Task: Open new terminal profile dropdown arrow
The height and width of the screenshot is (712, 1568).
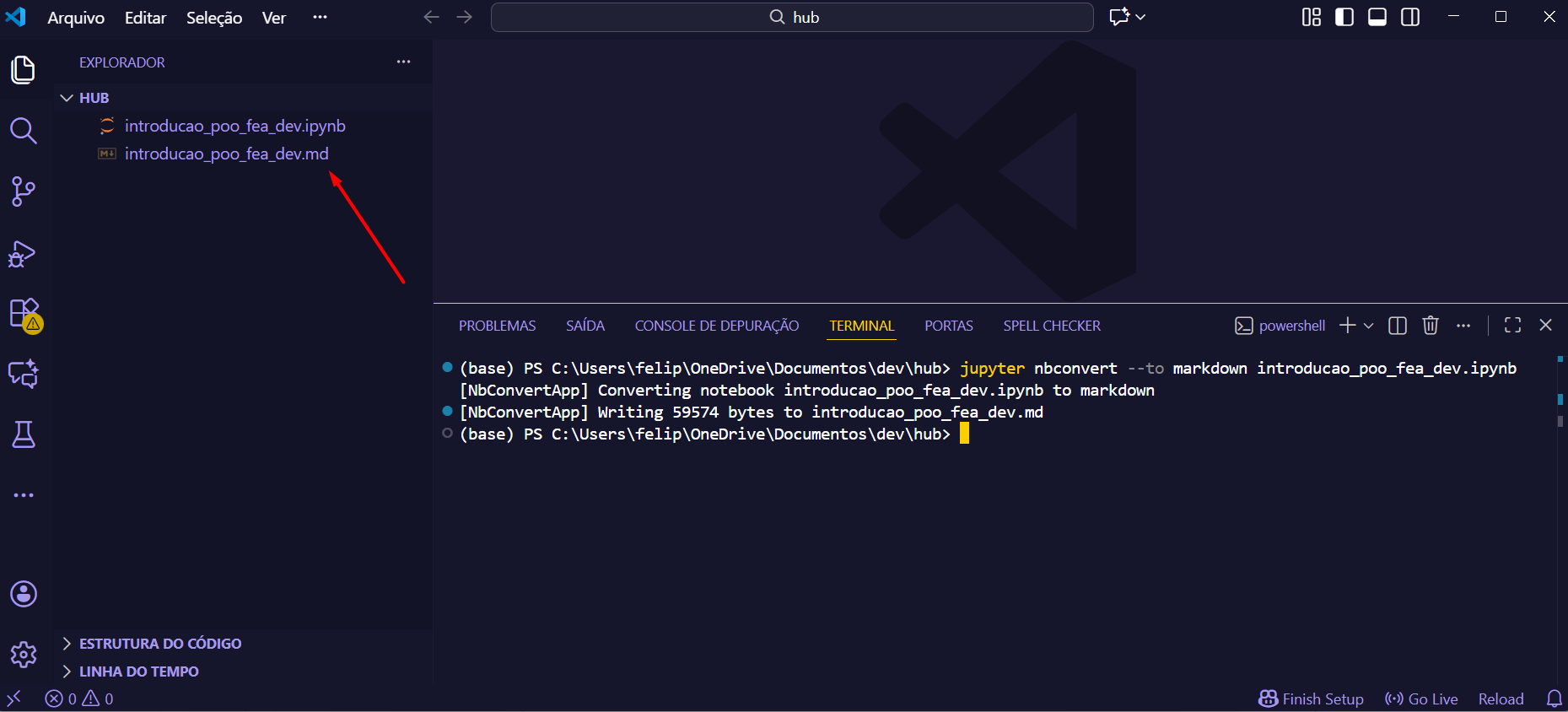Action: tap(1368, 326)
